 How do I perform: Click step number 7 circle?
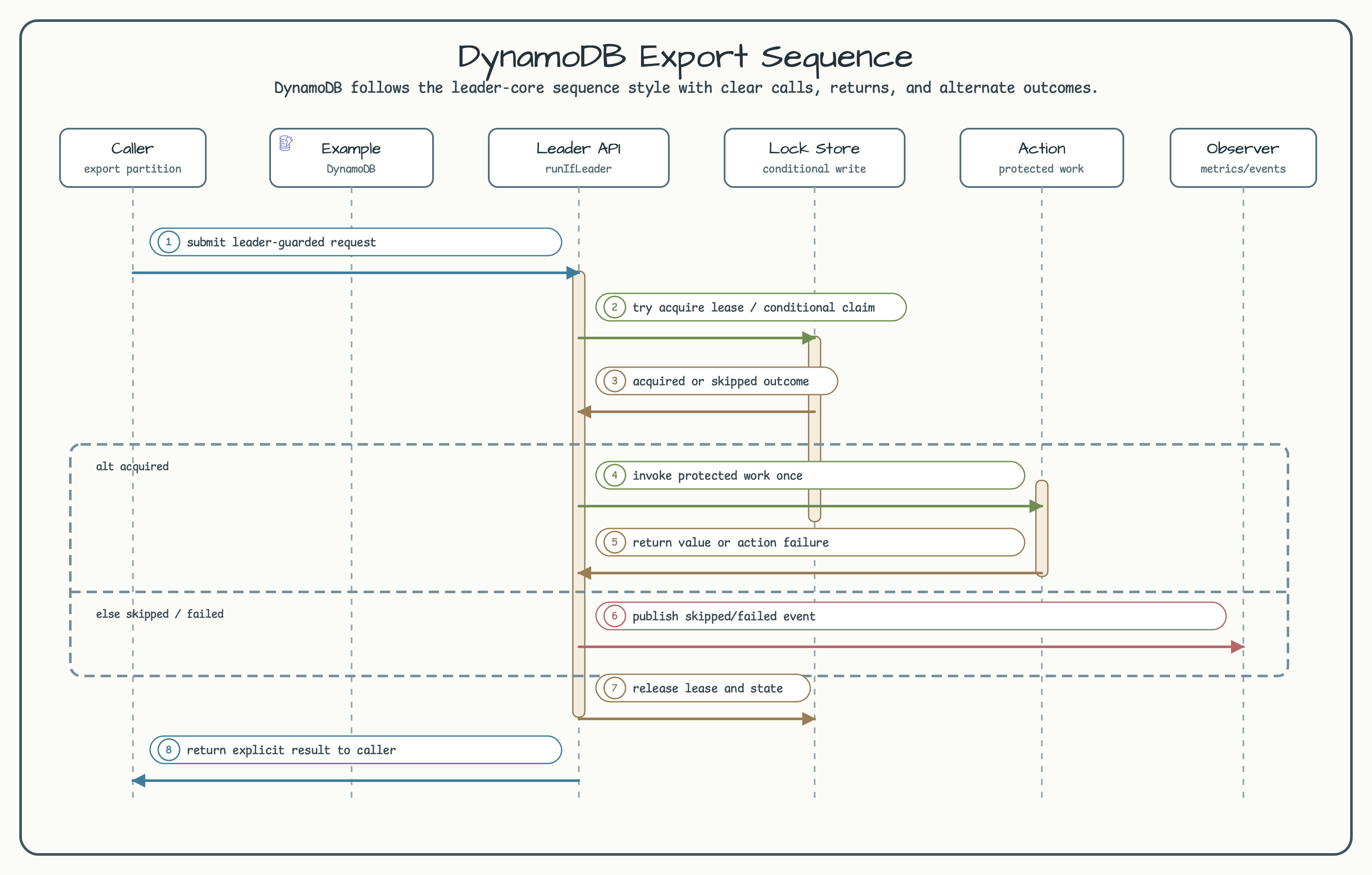tap(614, 688)
